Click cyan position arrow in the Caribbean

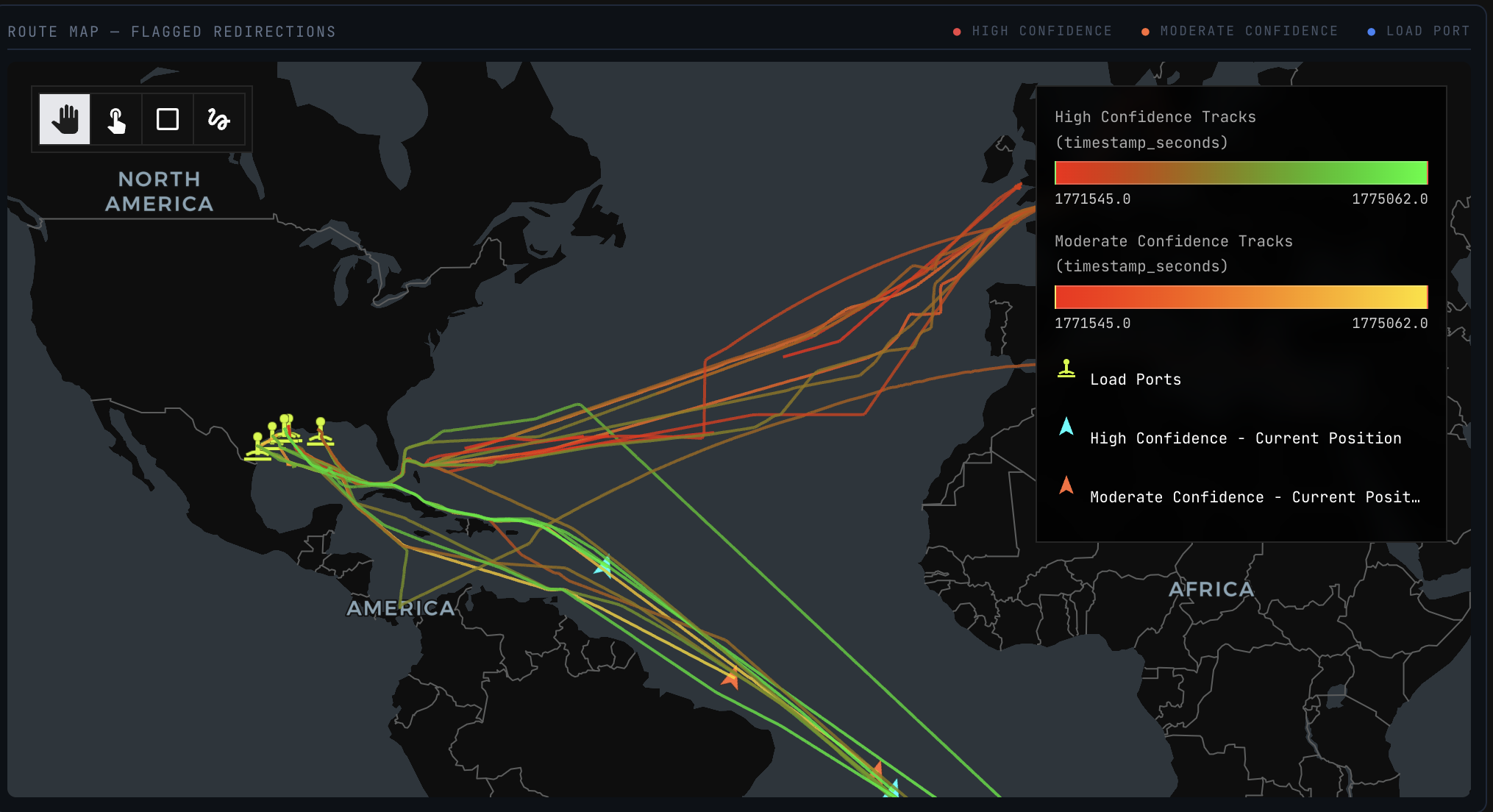click(x=604, y=566)
